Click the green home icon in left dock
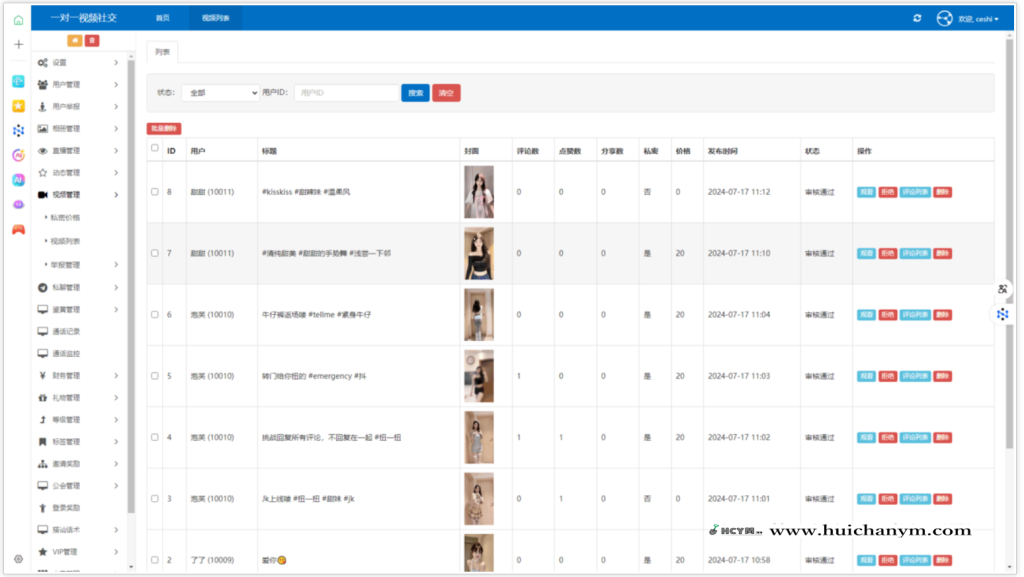The height and width of the screenshot is (577, 1024). tap(18, 19)
